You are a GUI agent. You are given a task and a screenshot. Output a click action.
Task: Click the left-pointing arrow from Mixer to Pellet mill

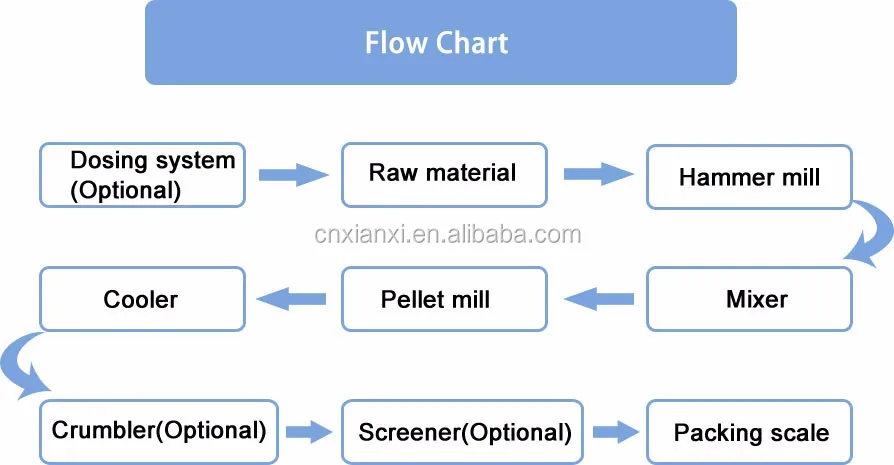click(598, 298)
